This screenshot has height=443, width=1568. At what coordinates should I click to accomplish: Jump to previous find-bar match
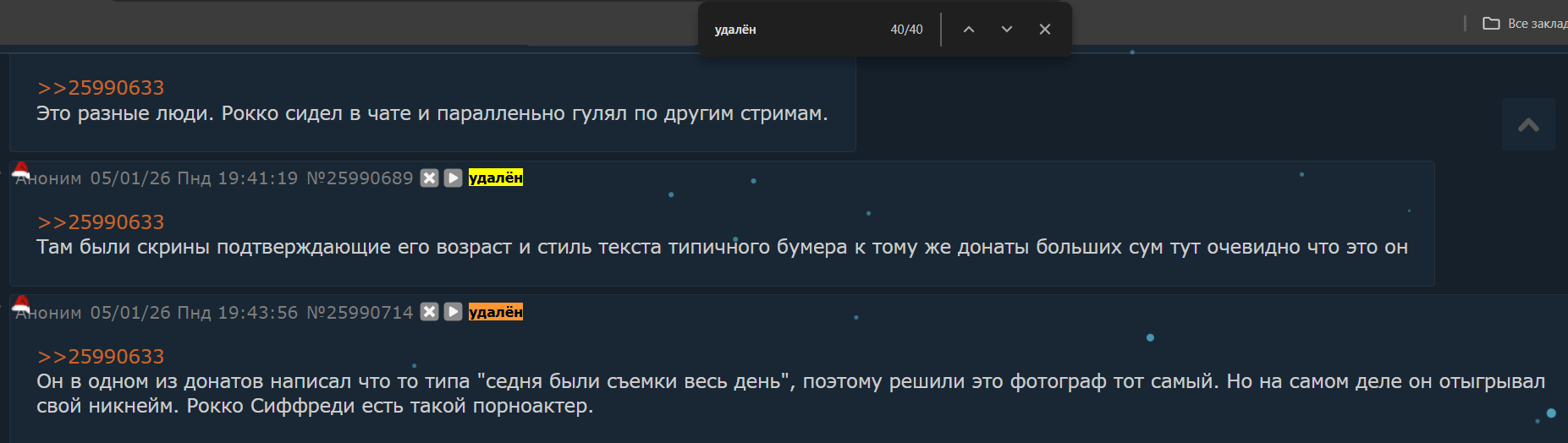point(969,30)
